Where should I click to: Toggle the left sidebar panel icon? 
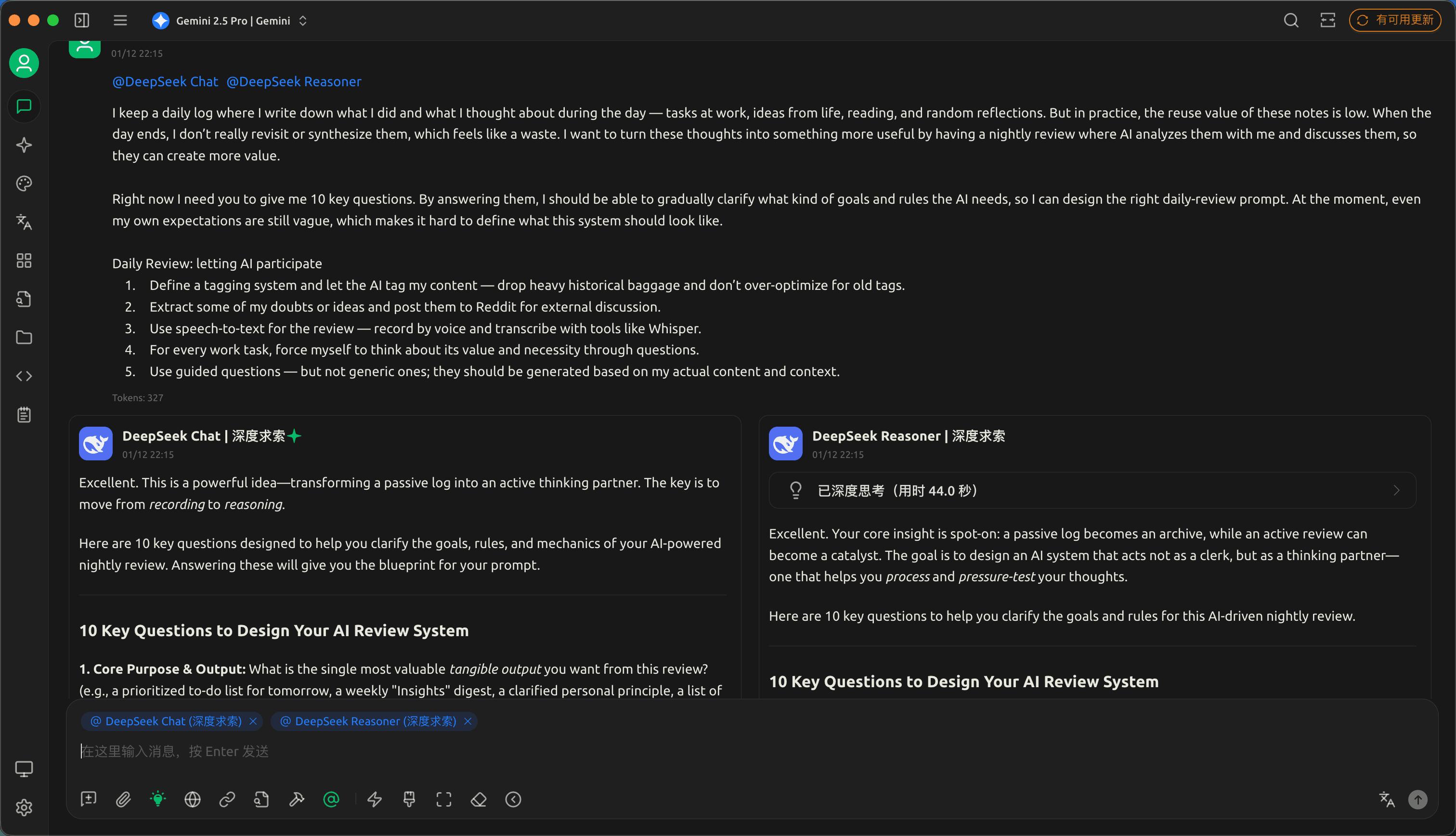point(82,21)
